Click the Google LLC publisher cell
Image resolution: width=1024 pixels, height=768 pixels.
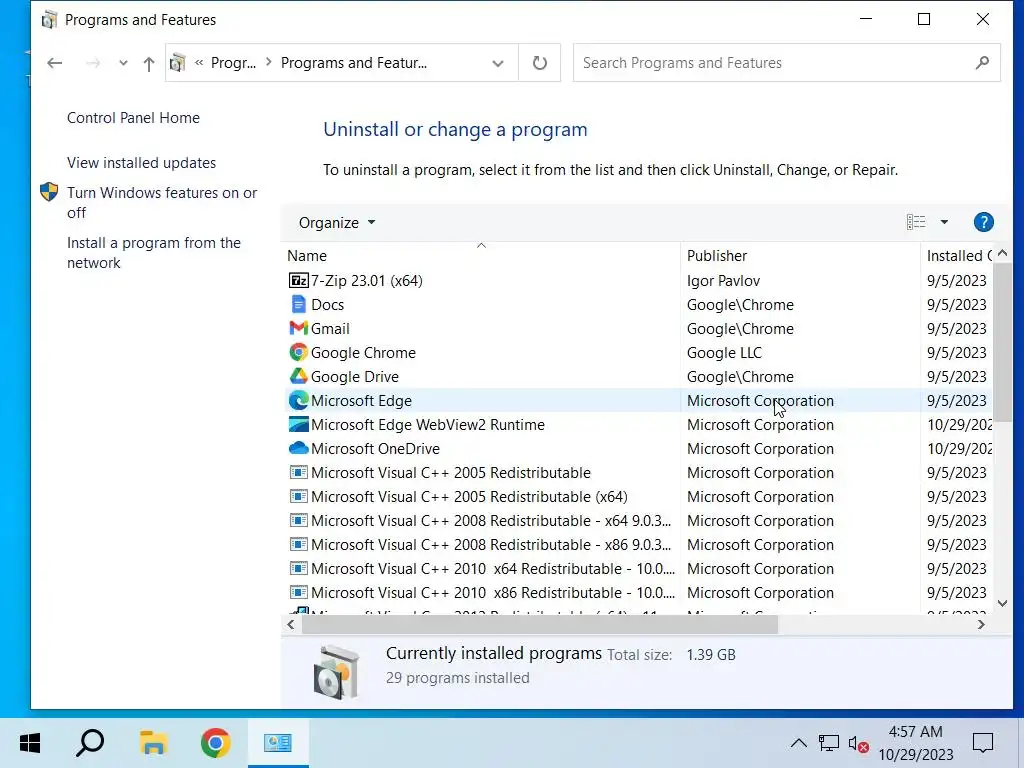[724, 353]
